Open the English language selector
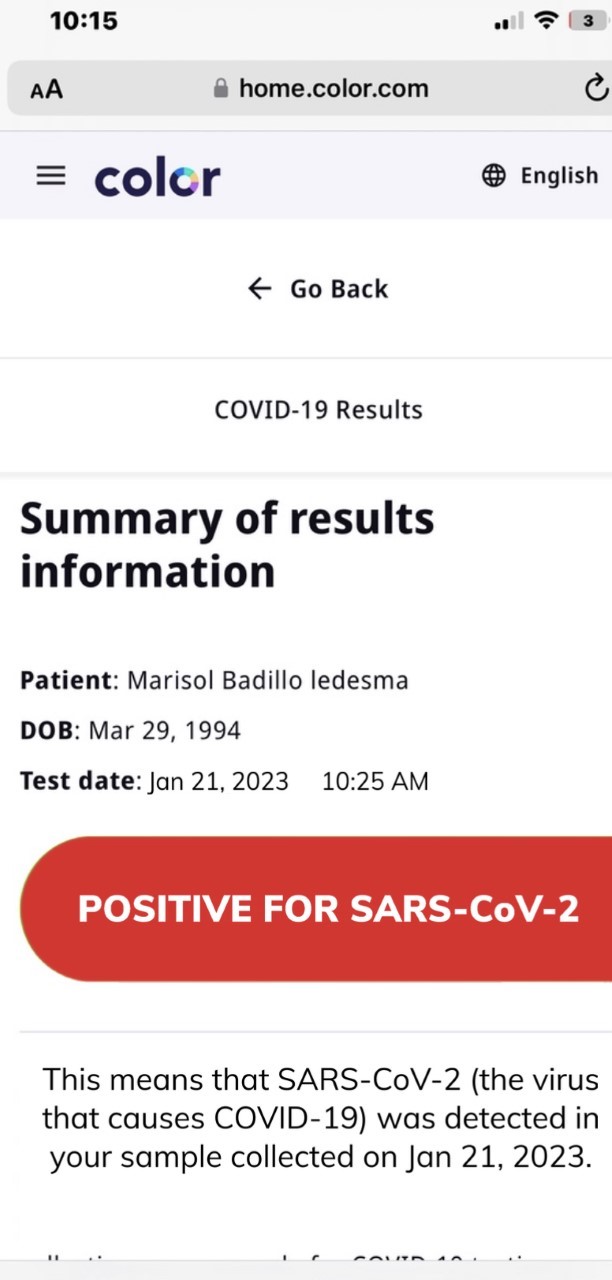The width and height of the screenshot is (612, 1280). 558,176
